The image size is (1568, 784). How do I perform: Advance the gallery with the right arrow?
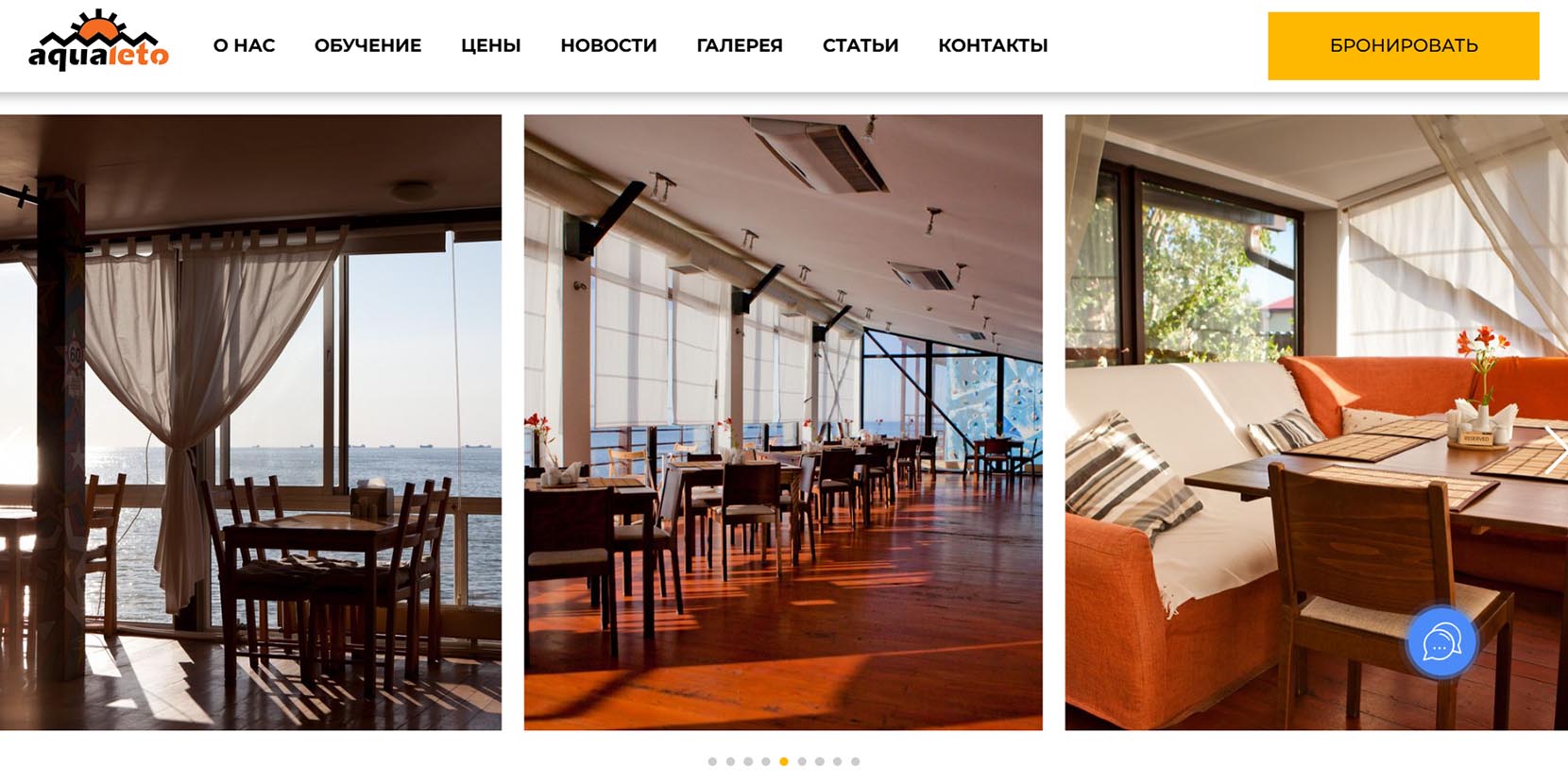1554,451
